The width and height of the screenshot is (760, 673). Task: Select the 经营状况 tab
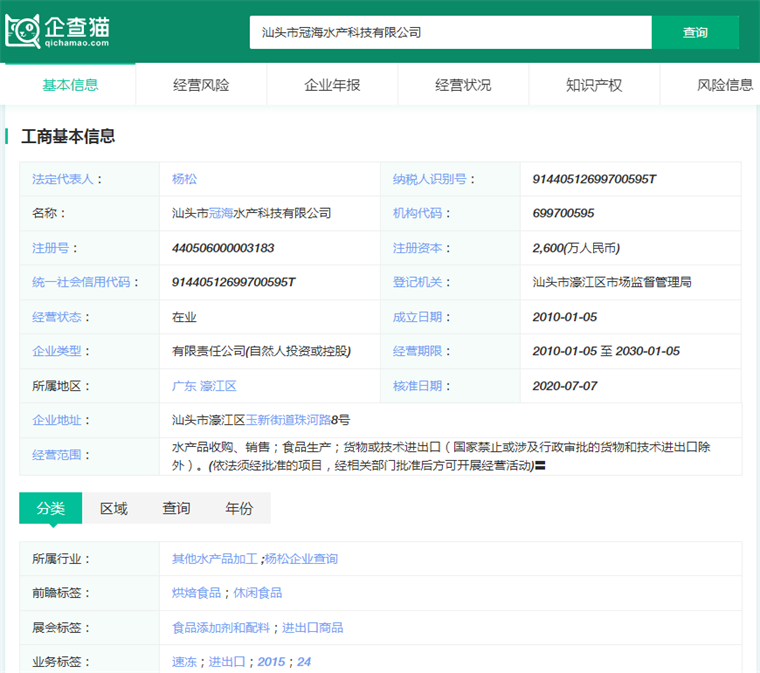tap(463, 85)
